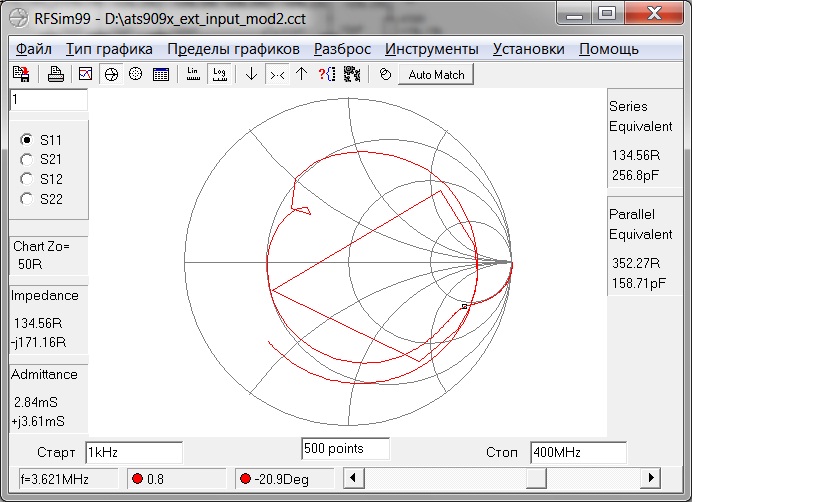This screenshot has height=502, width=816.
Task: Select the polar plot display icon
Action: [x=135, y=74]
